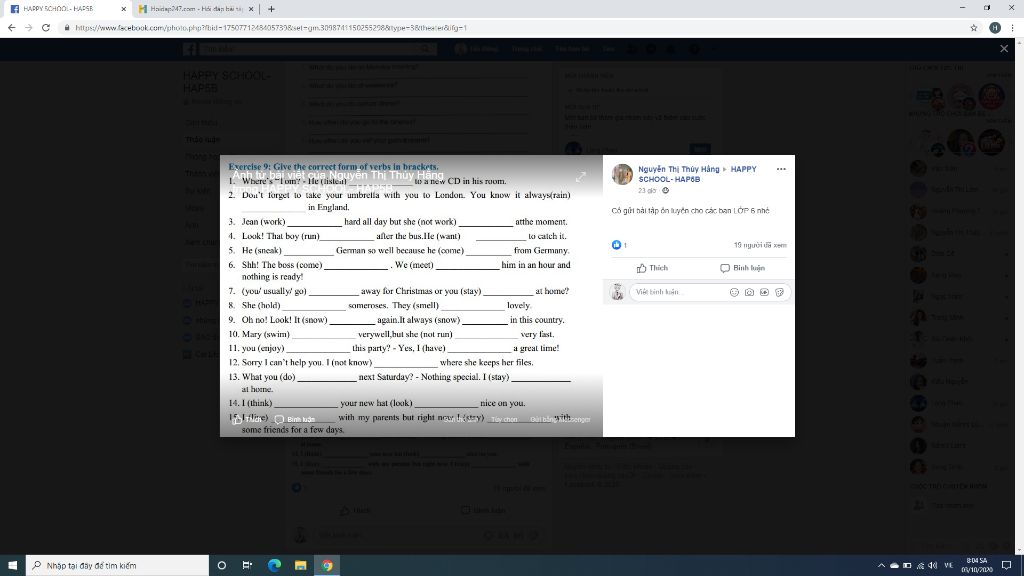Open Task View on the taskbar
The image size is (1024, 576).
pos(247,566)
